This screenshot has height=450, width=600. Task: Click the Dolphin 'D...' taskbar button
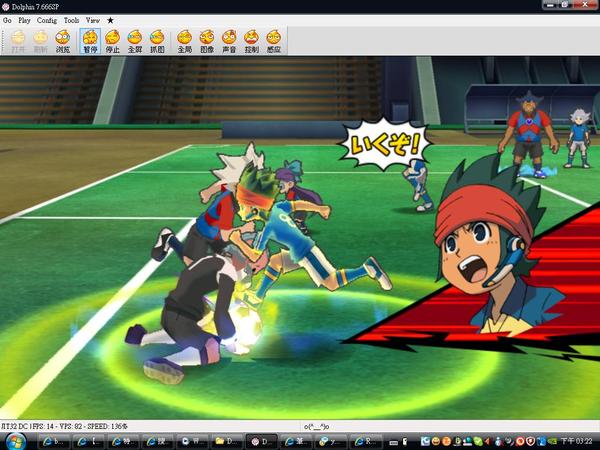click(261, 441)
